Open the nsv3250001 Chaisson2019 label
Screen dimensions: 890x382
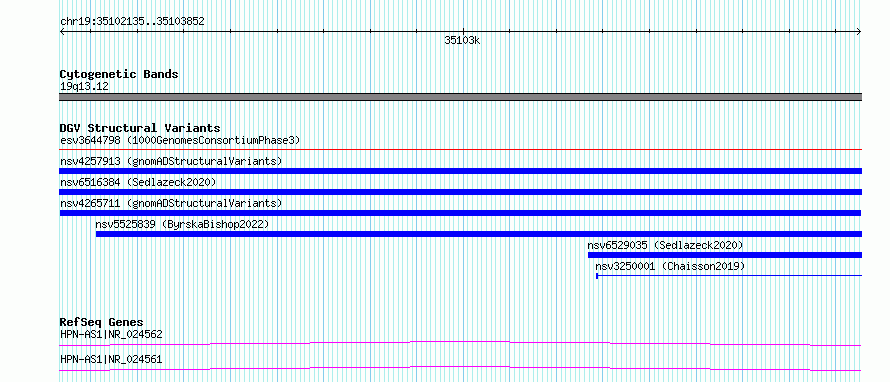tap(670, 266)
